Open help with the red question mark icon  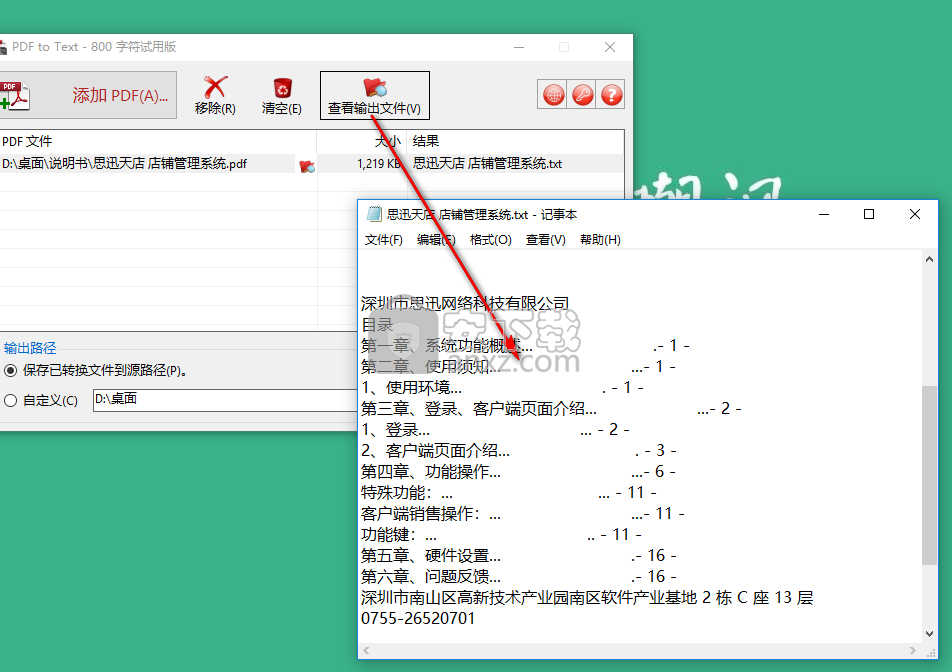tap(611, 95)
